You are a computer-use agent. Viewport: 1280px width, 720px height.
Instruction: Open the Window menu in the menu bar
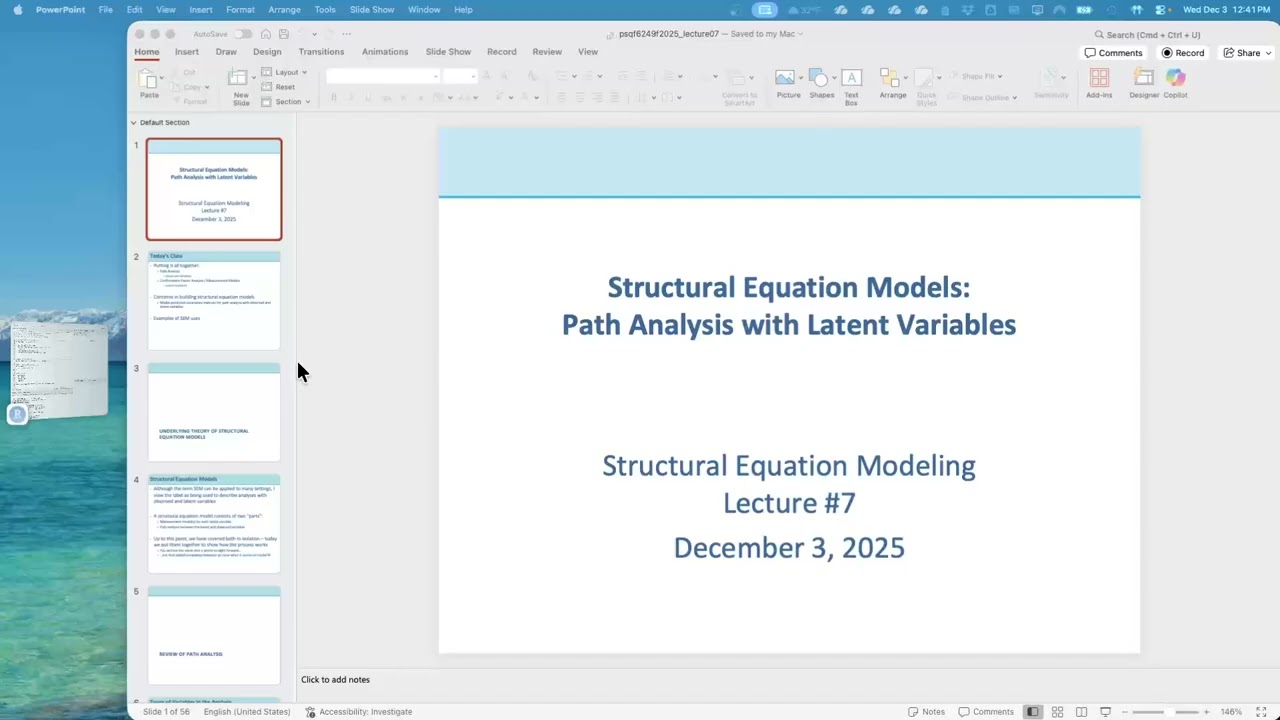pyautogui.click(x=424, y=10)
